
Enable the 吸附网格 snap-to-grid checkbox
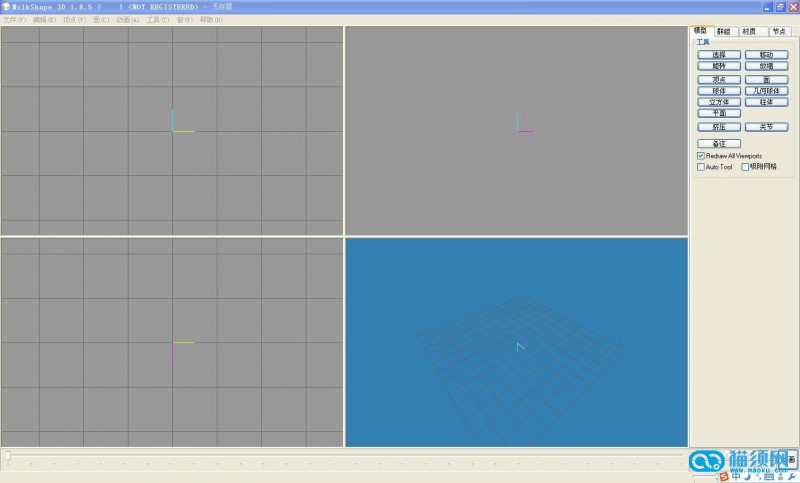(745, 167)
